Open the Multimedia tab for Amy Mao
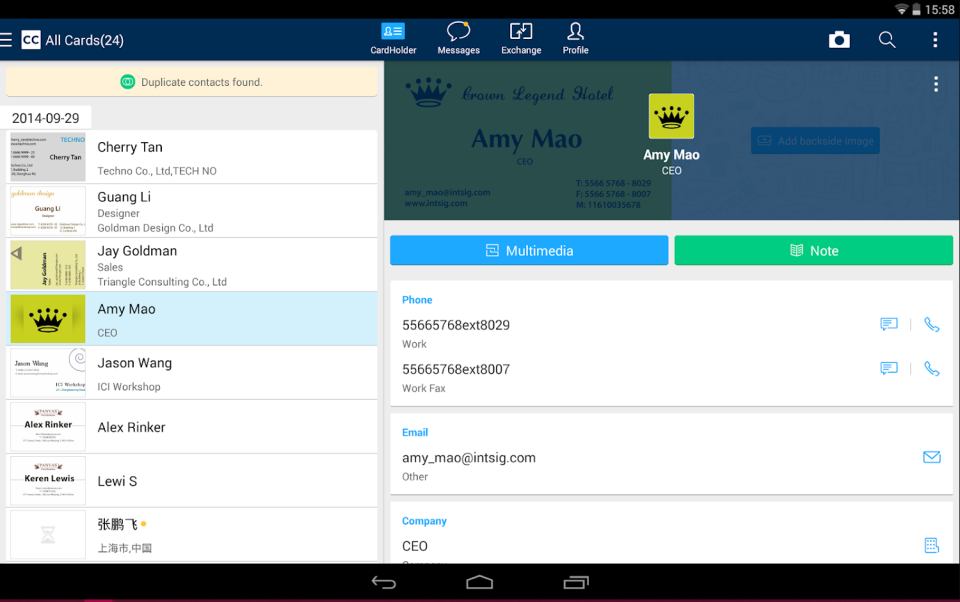The image size is (960, 602). point(528,250)
